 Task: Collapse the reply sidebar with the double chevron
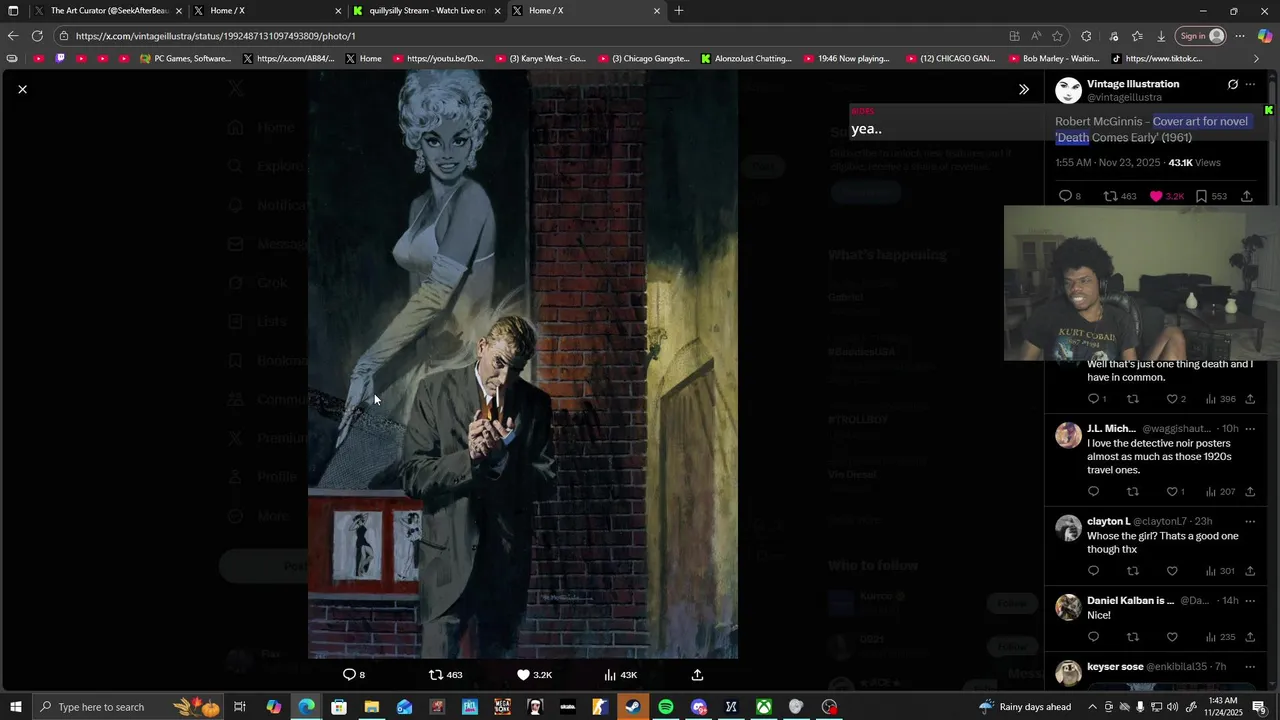click(x=1023, y=90)
